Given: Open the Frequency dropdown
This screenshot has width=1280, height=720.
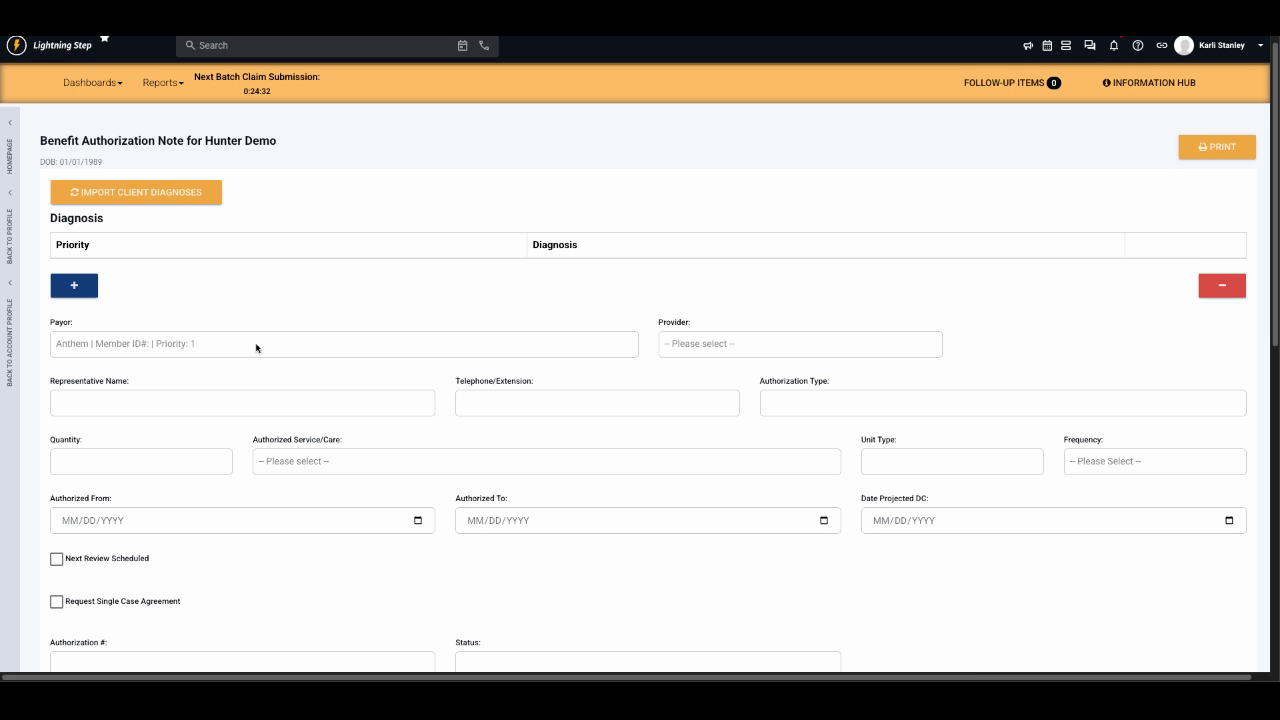Looking at the screenshot, I should point(1155,461).
